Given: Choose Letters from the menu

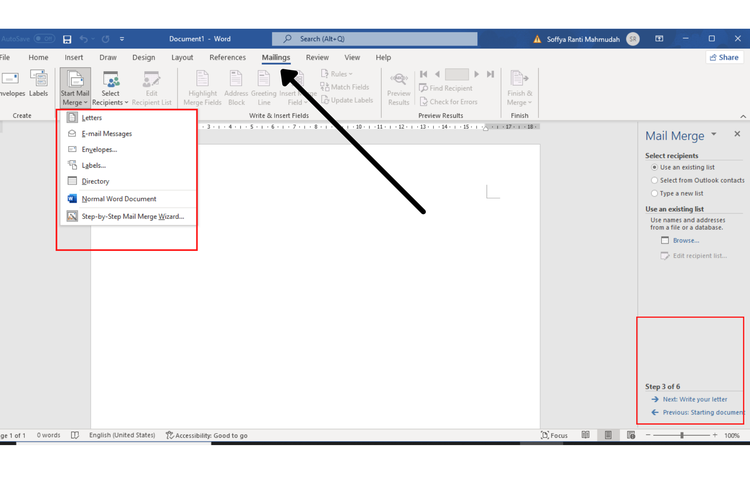Looking at the screenshot, I should tap(128, 118).
